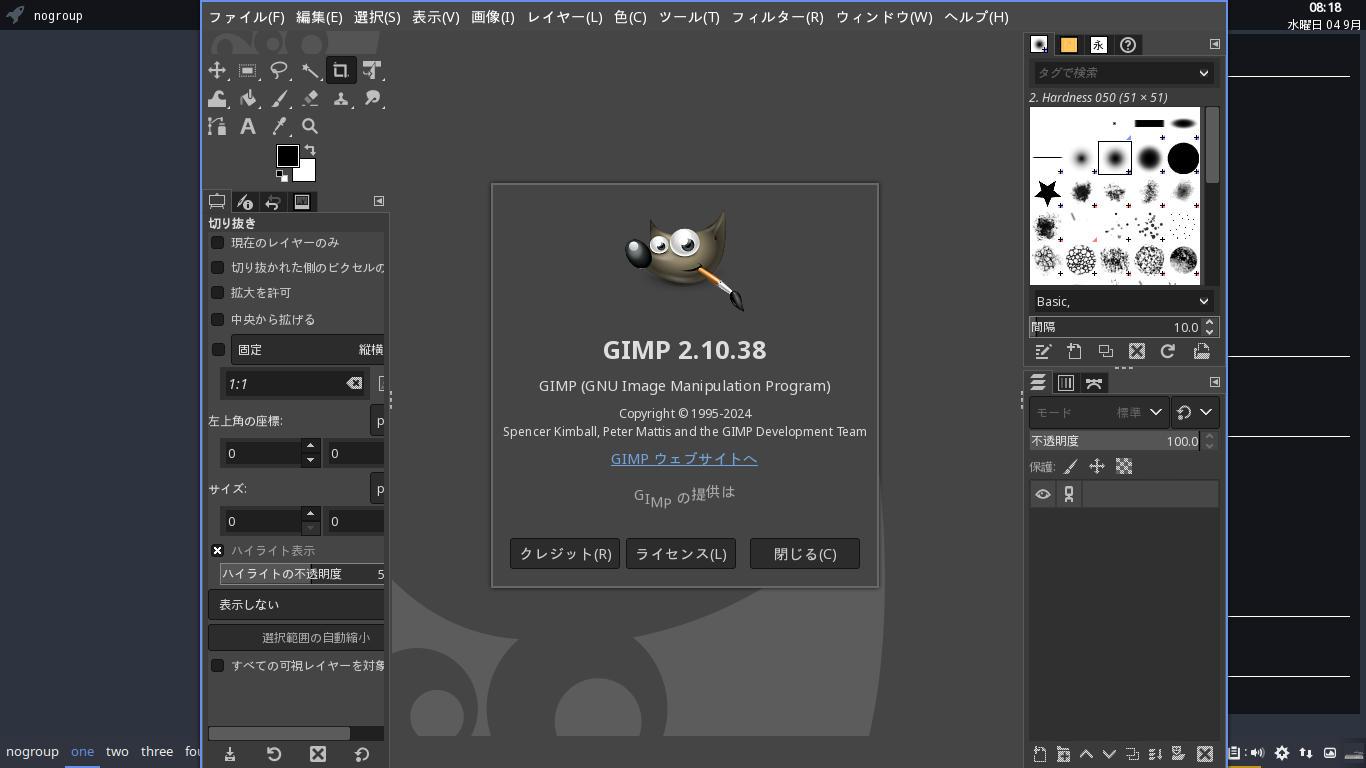
Task: Open brushes dock configure menu arrow
Action: coord(1215,44)
